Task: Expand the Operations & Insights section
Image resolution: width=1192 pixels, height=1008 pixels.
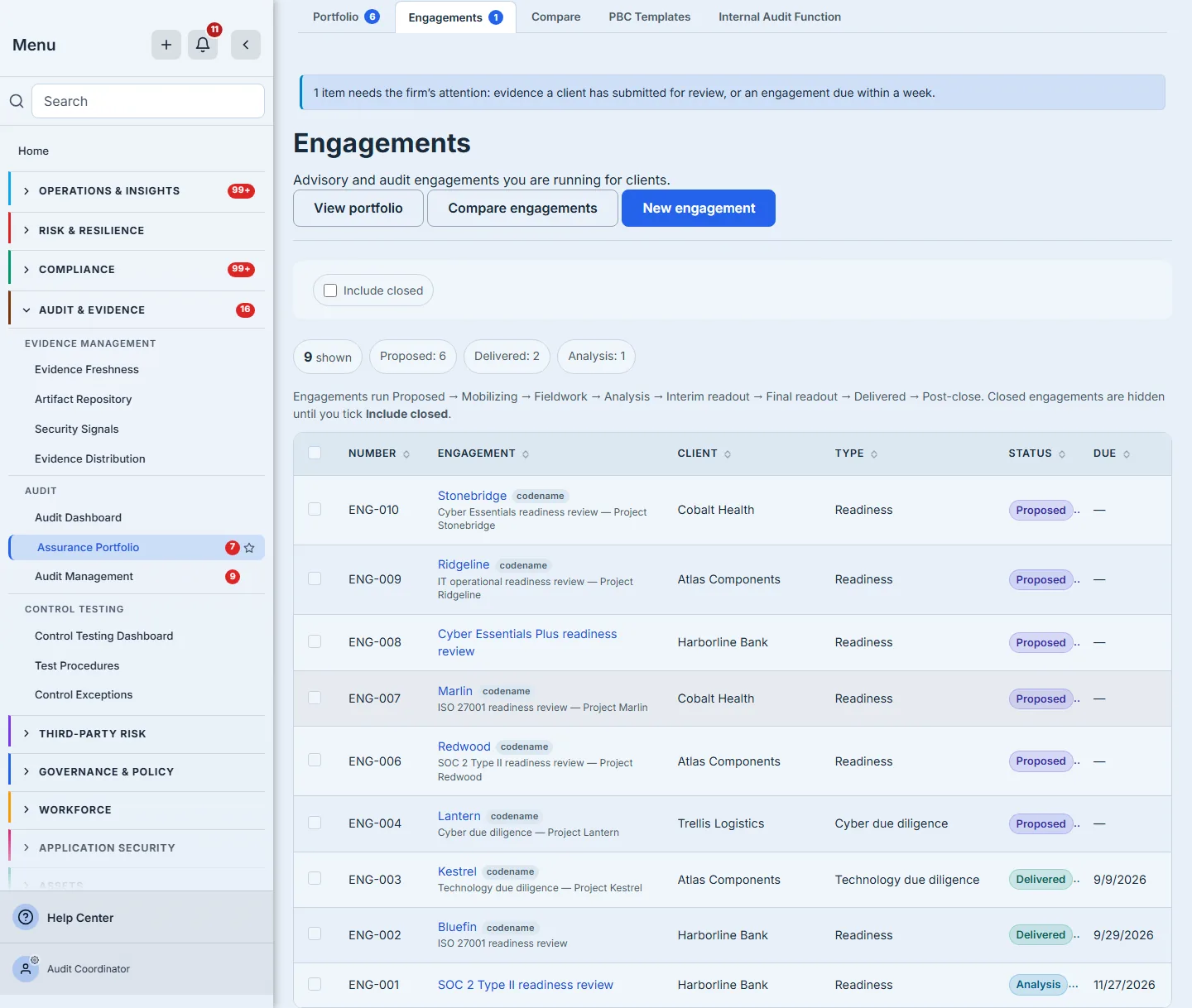Action: (x=137, y=191)
